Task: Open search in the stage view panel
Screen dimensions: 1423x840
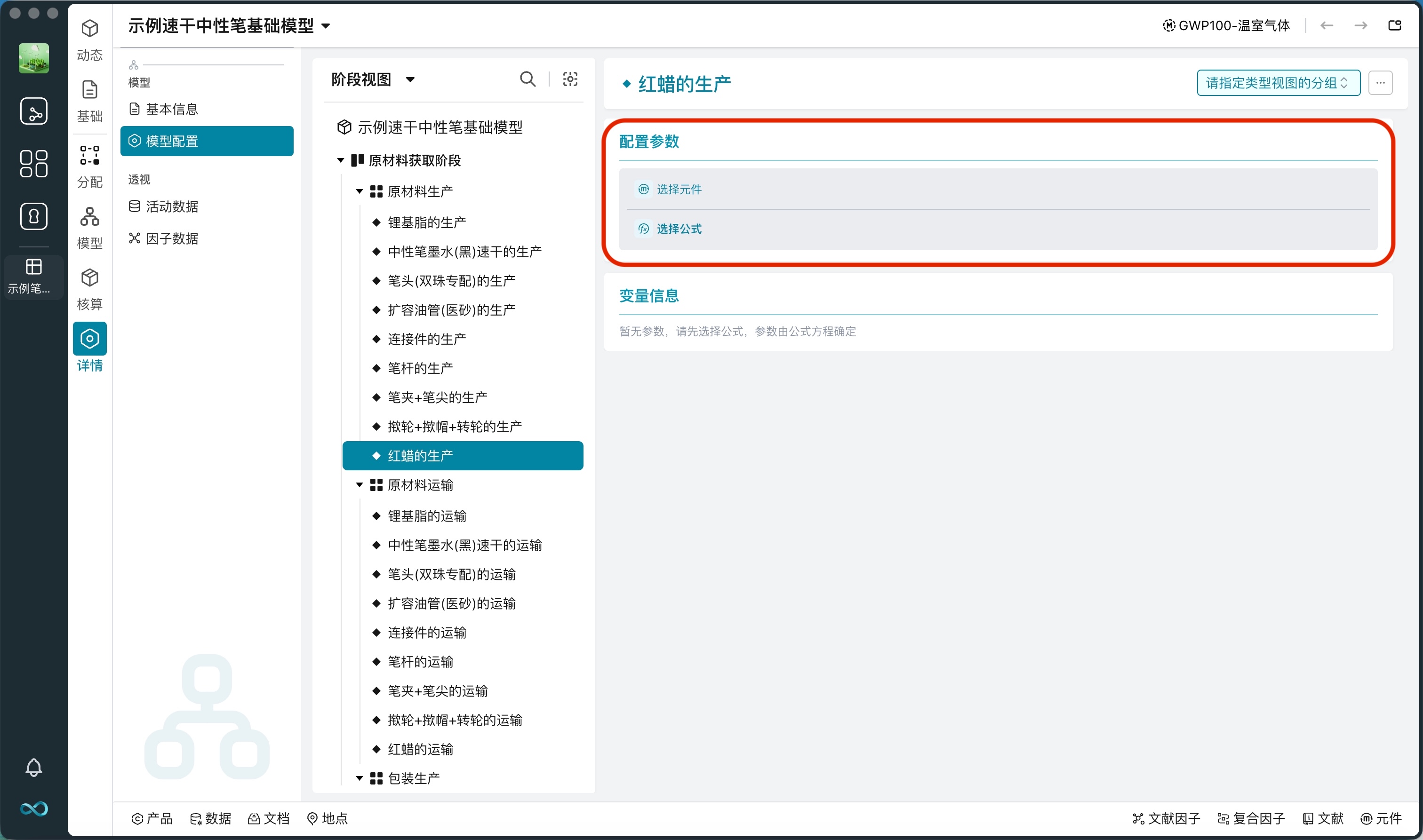Action: (x=527, y=79)
